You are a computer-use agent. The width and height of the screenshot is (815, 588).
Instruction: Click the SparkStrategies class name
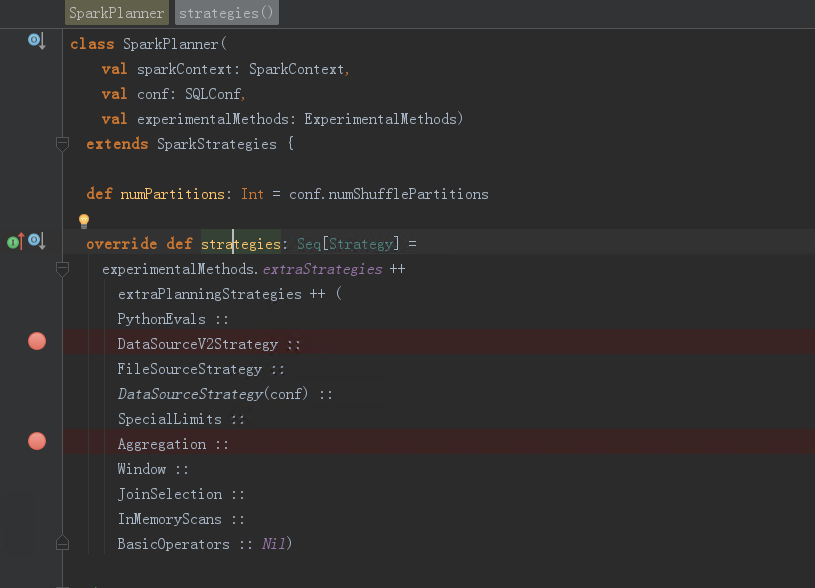217,144
